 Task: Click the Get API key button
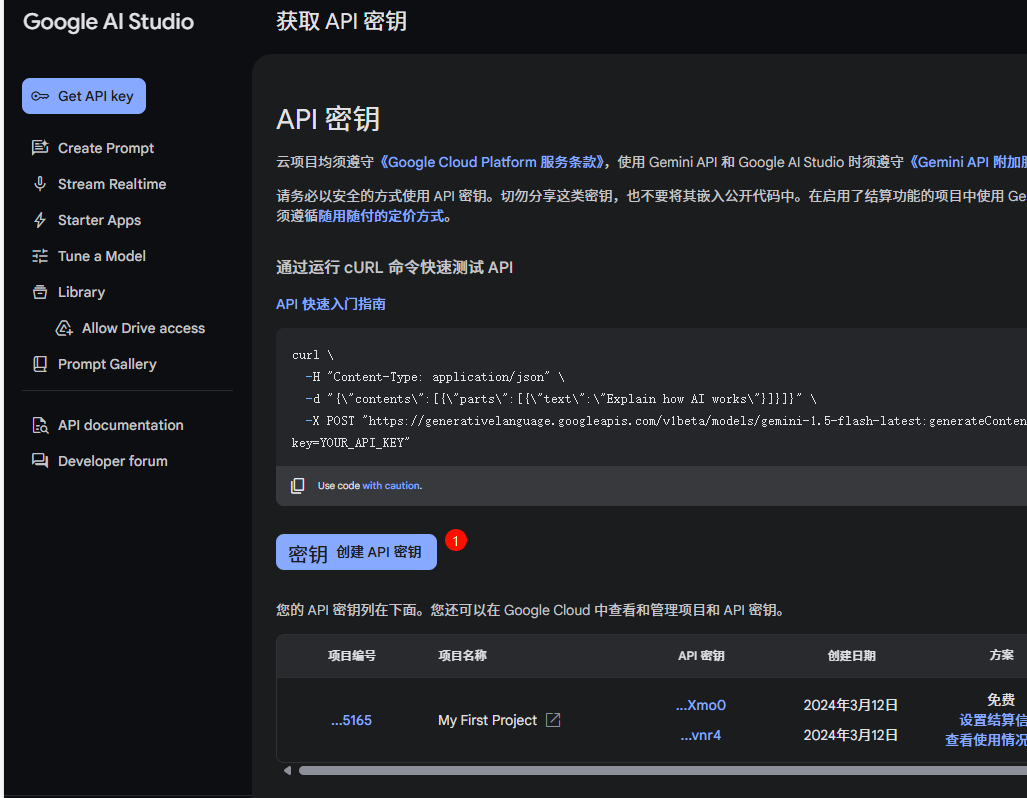coord(84,96)
